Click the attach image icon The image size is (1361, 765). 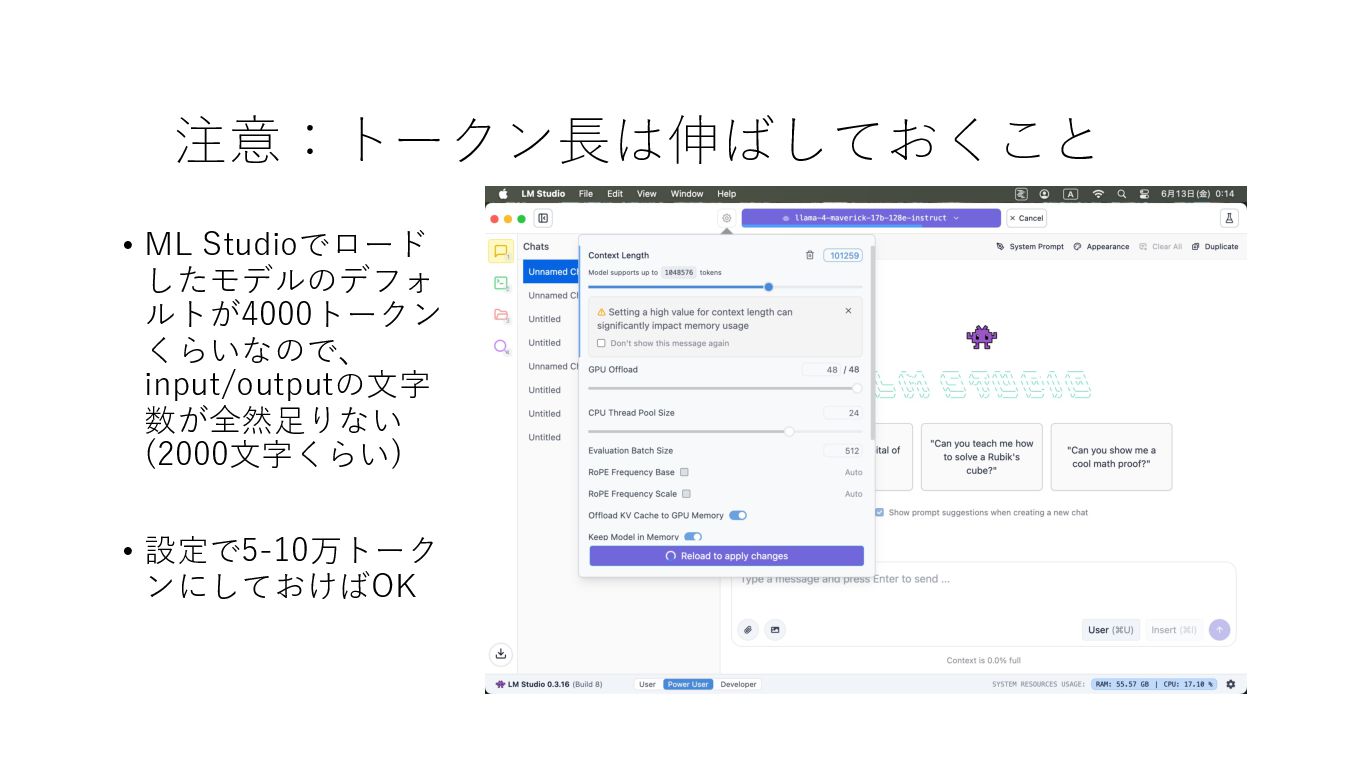pos(774,630)
